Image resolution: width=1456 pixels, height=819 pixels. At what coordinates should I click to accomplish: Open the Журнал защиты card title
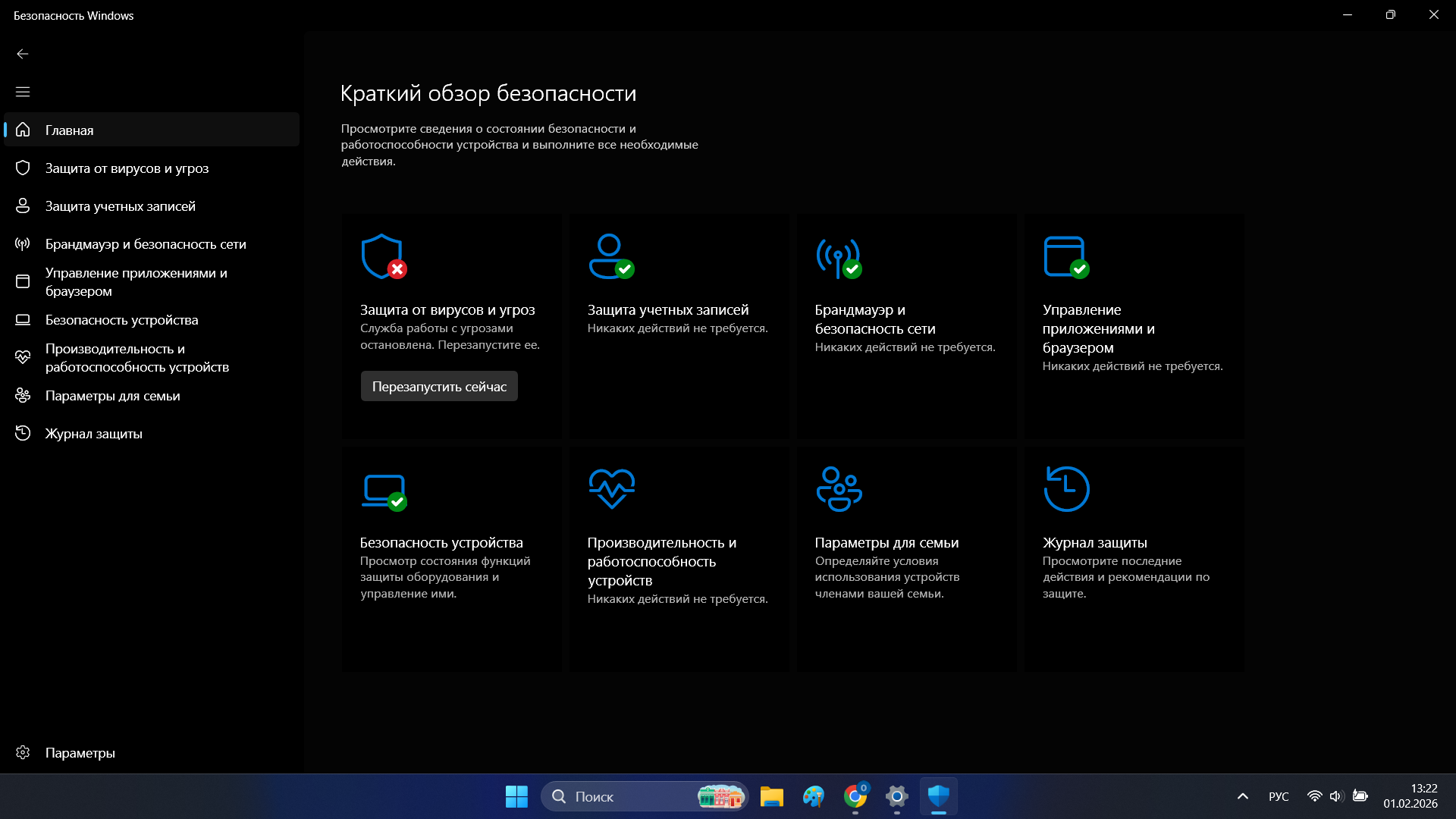pos(1094,542)
